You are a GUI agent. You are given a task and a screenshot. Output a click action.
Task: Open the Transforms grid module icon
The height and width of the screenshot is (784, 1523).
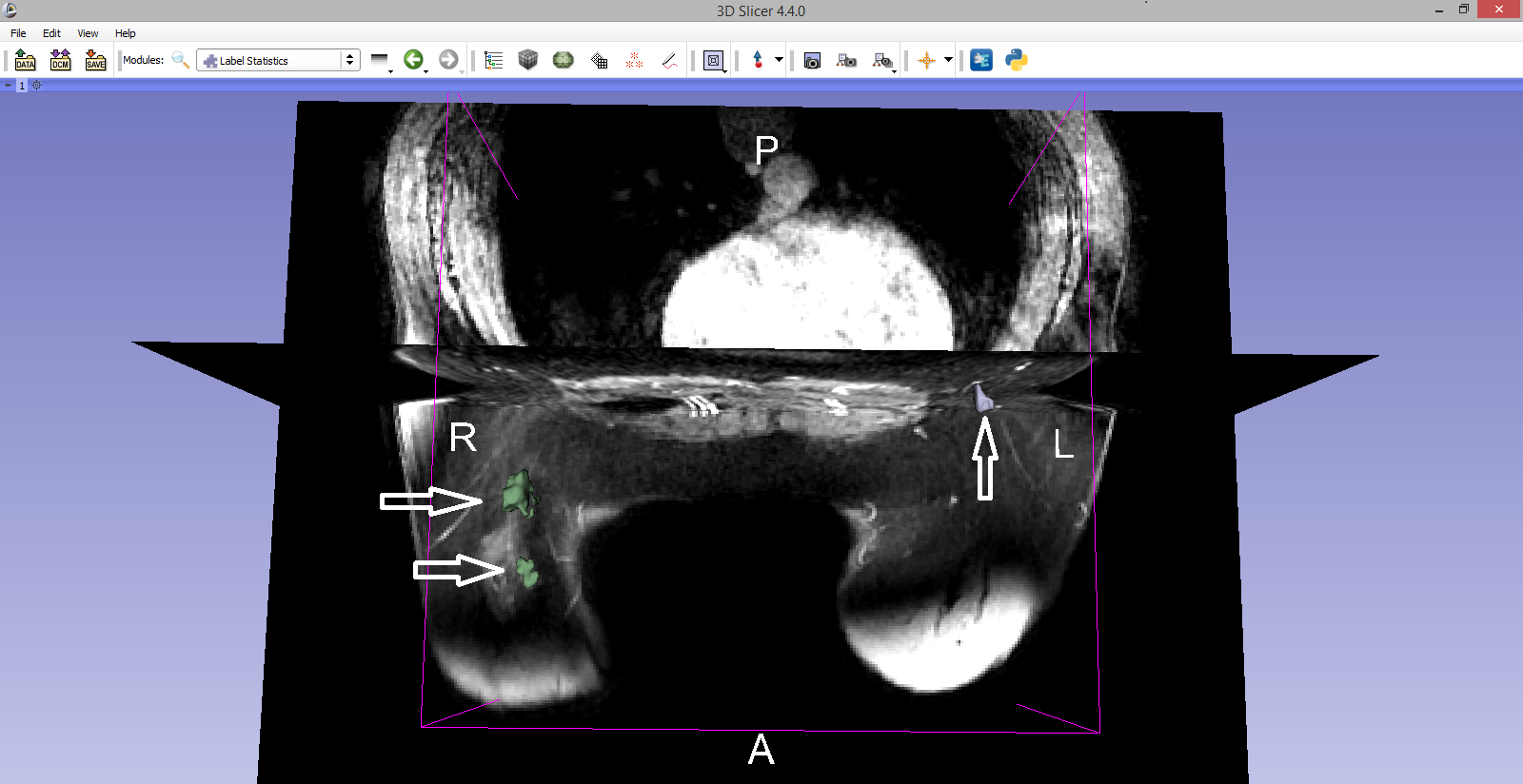599,60
